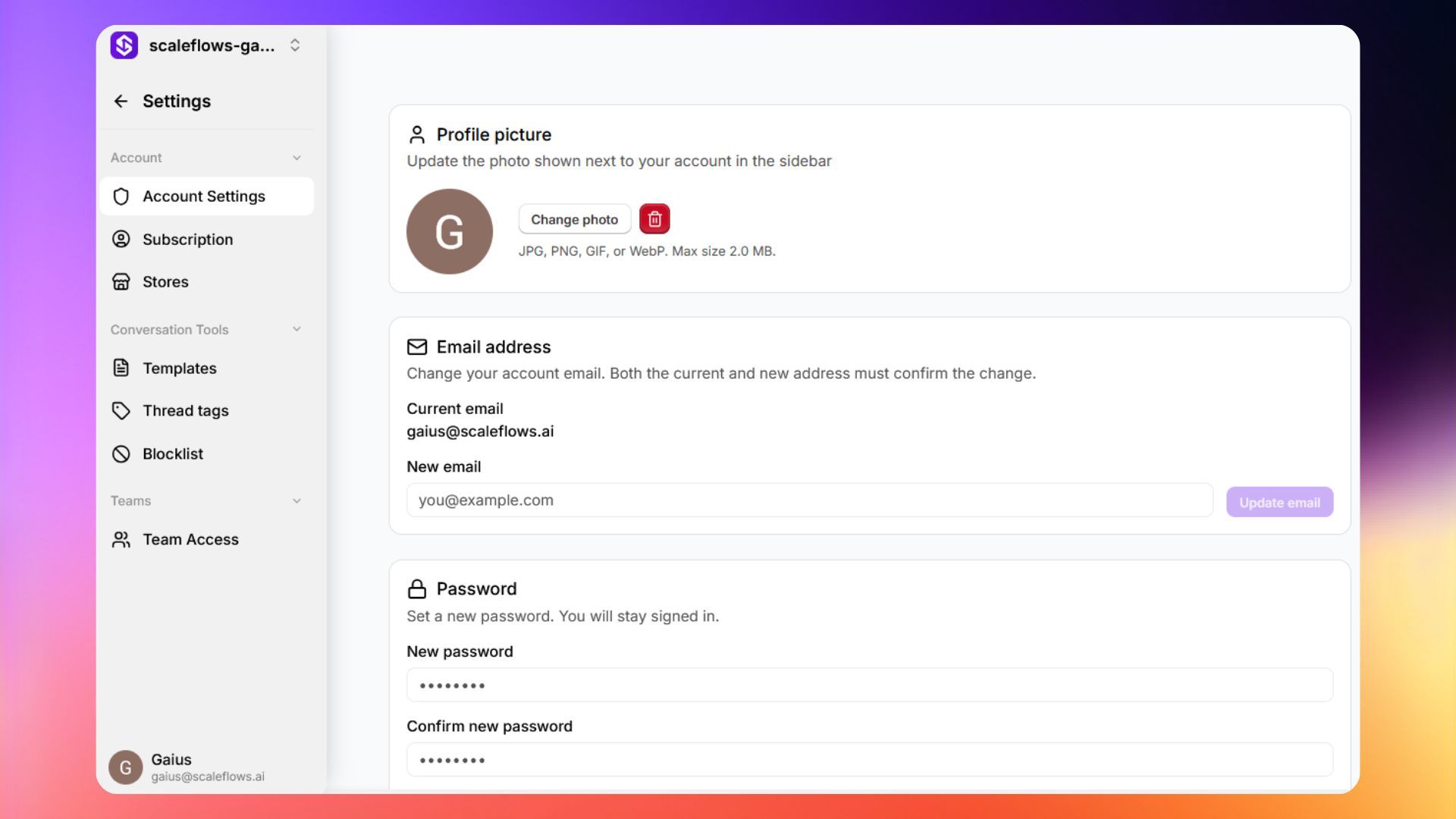Click the small Gaius avatar in sidebar footer
1456x819 pixels.
(126, 767)
